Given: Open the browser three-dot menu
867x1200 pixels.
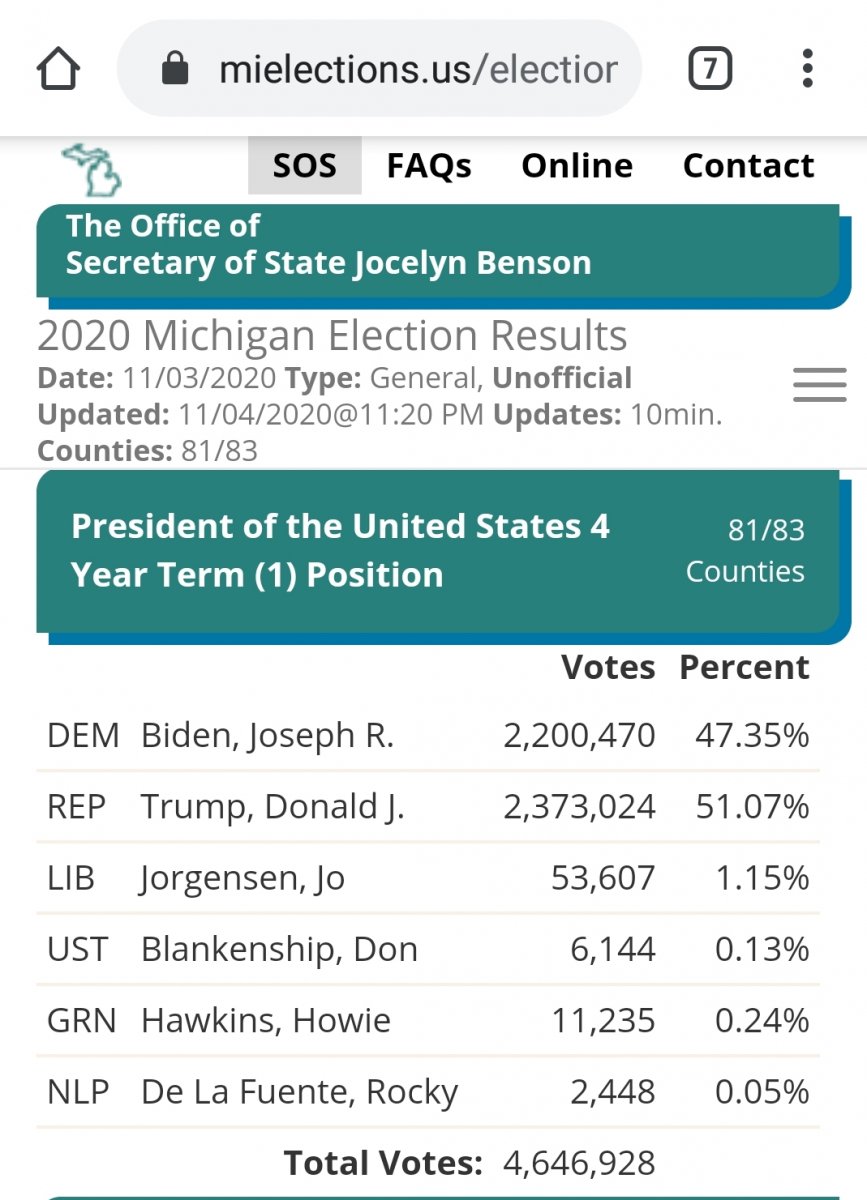Looking at the screenshot, I should (x=807, y=69).
